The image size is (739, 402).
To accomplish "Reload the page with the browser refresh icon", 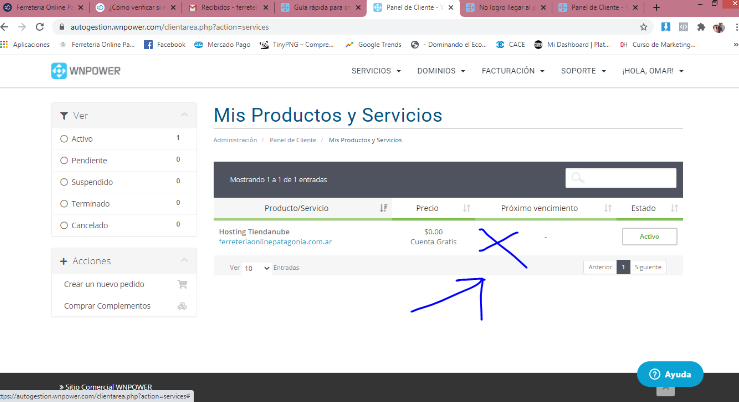I will [38, 26].
